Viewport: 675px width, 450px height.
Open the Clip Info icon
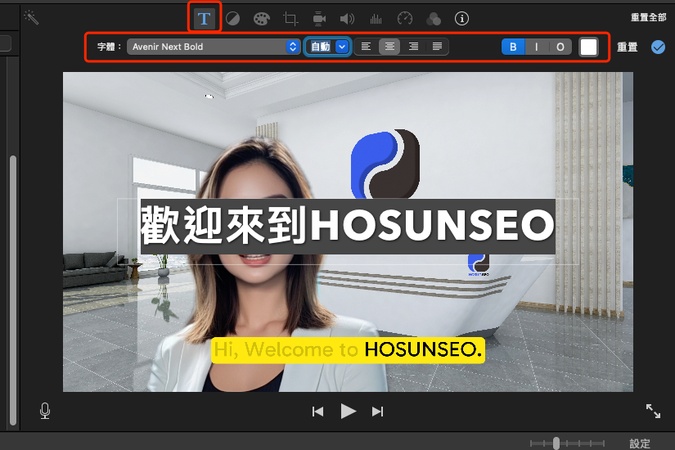(x=462, y=18)
